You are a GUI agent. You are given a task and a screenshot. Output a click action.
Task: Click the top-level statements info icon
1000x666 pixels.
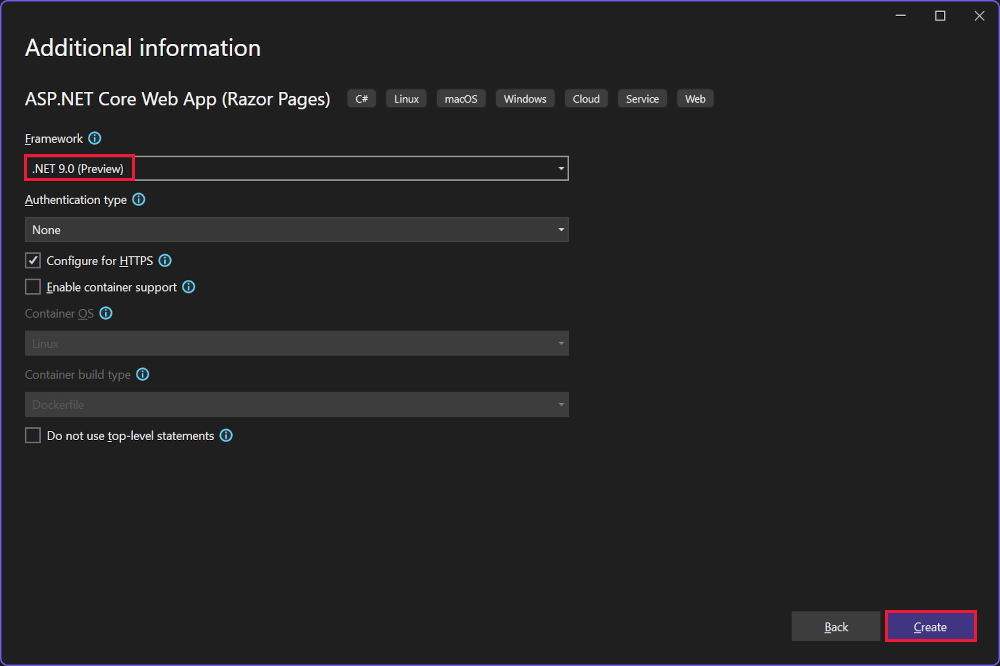tap(226, 436)
